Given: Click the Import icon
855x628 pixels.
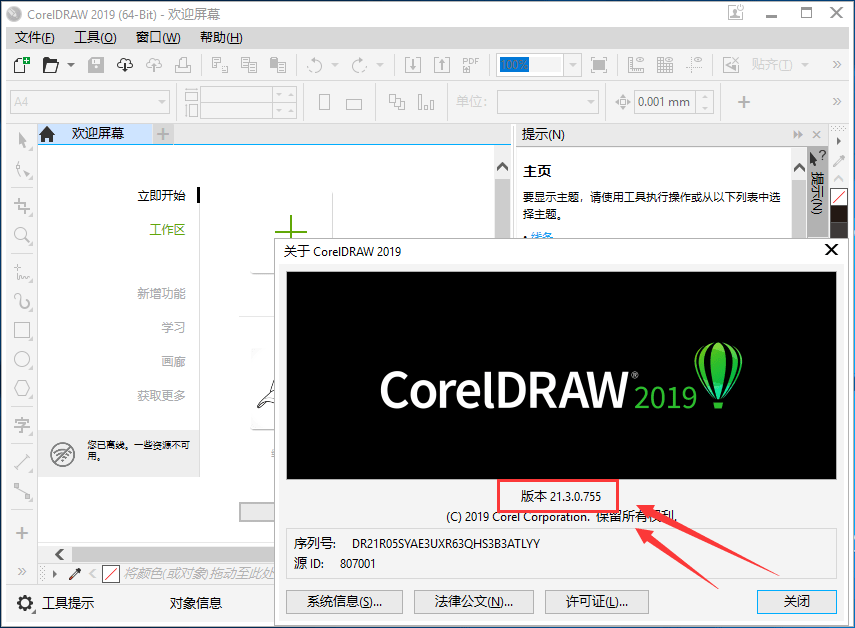Looking at the screenshot, I should click(413, 65).
